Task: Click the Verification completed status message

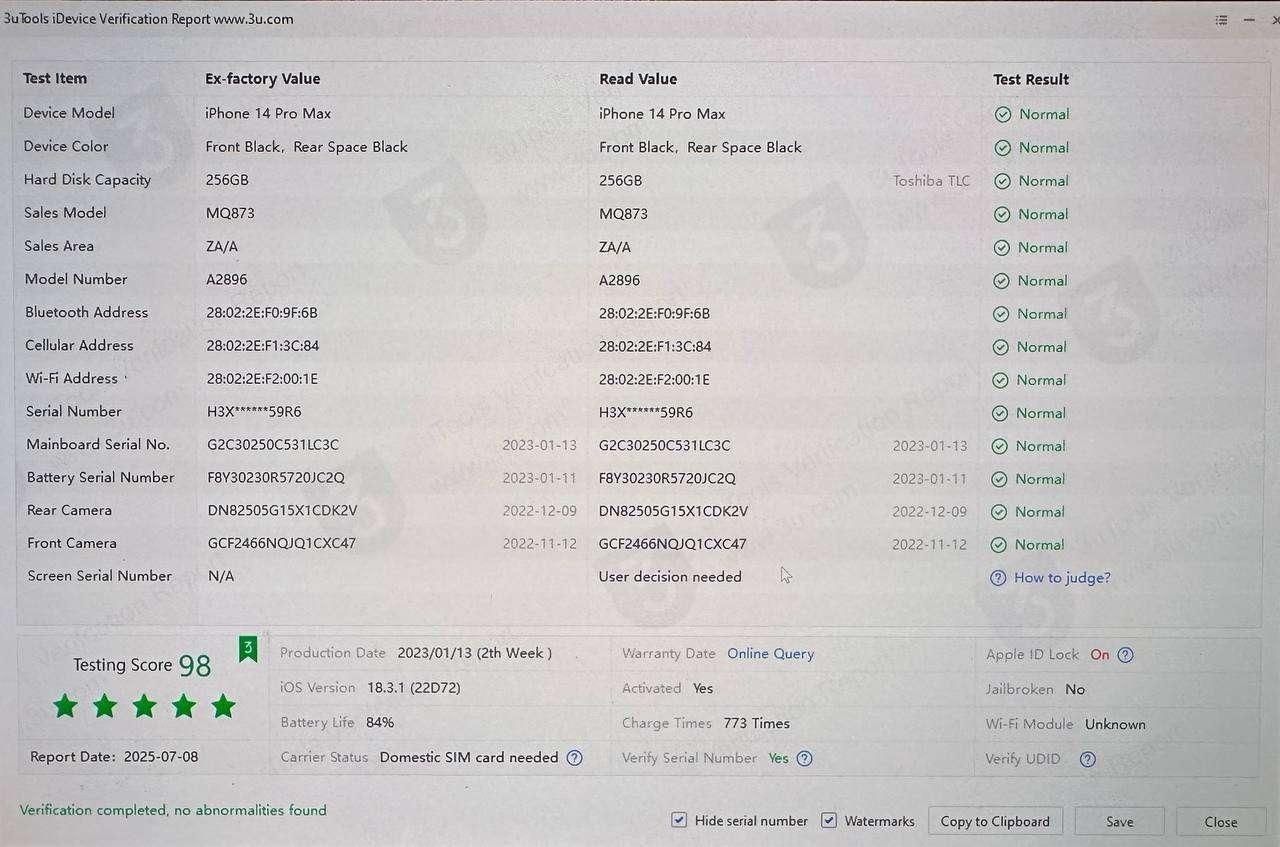Action: tap(173, 810)
